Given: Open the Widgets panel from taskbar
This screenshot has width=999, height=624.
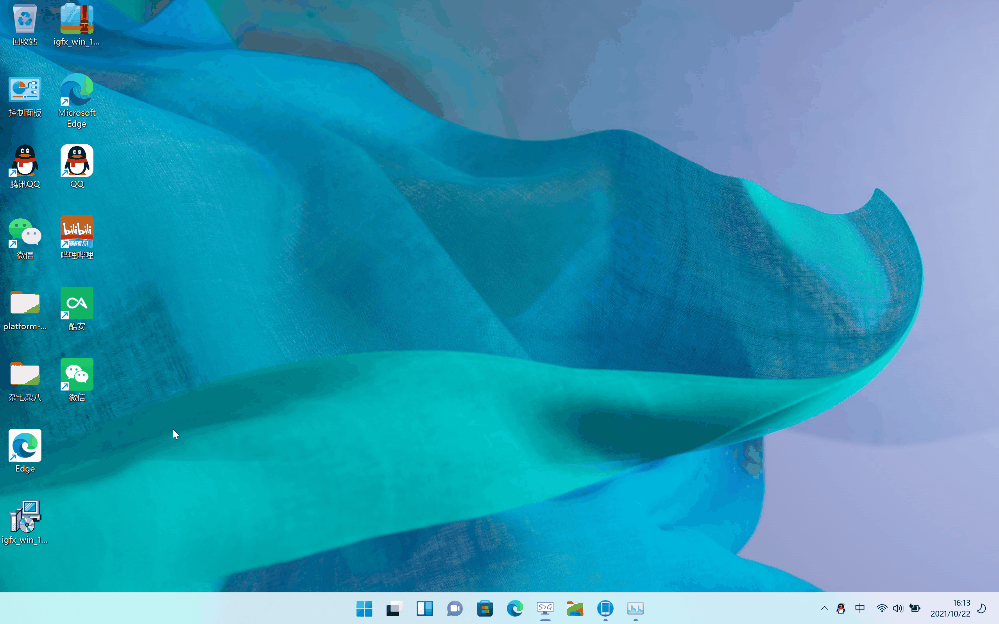Looking at the screenshot, I should 424,609.
